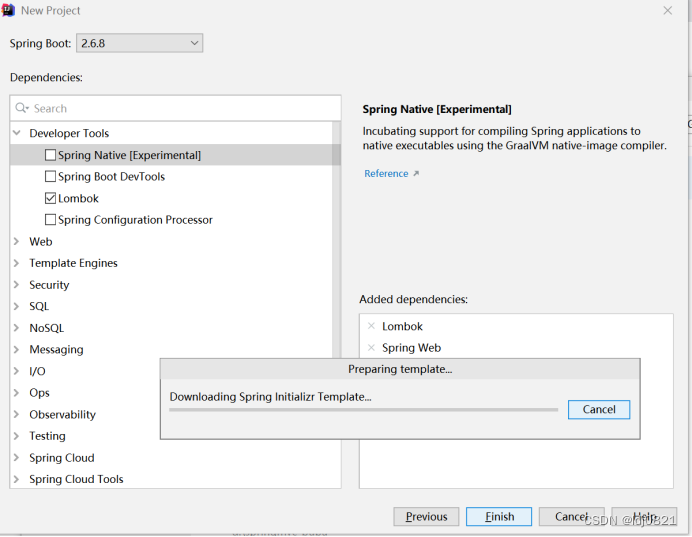Click the download progress bar

click(x=363, y=410)
